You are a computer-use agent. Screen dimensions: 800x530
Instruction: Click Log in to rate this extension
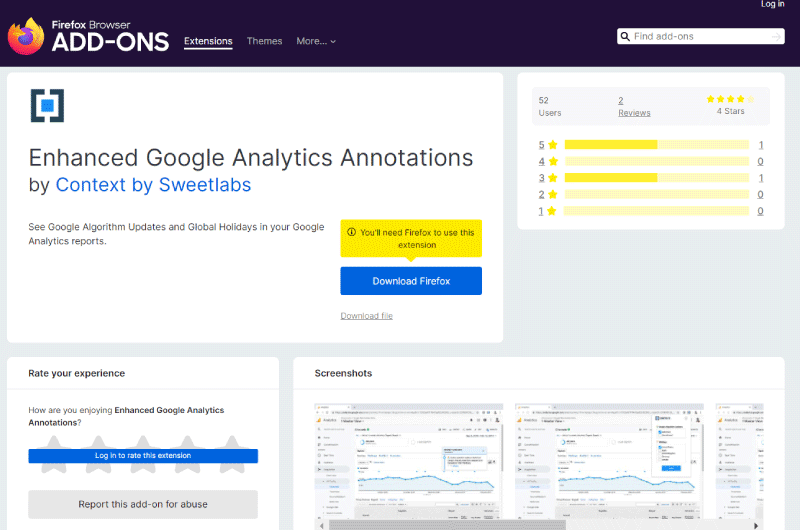pyautogui.click(x=143, y=456)
